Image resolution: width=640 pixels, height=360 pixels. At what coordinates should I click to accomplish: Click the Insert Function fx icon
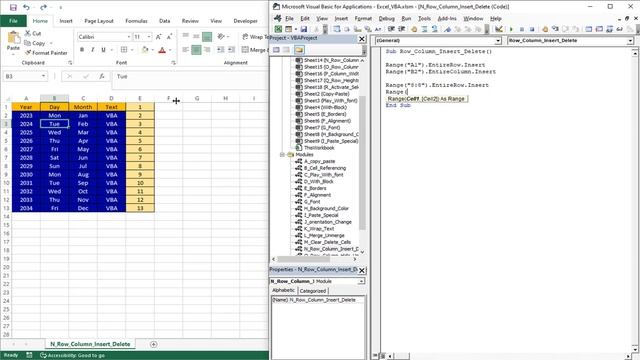point(102,76)
